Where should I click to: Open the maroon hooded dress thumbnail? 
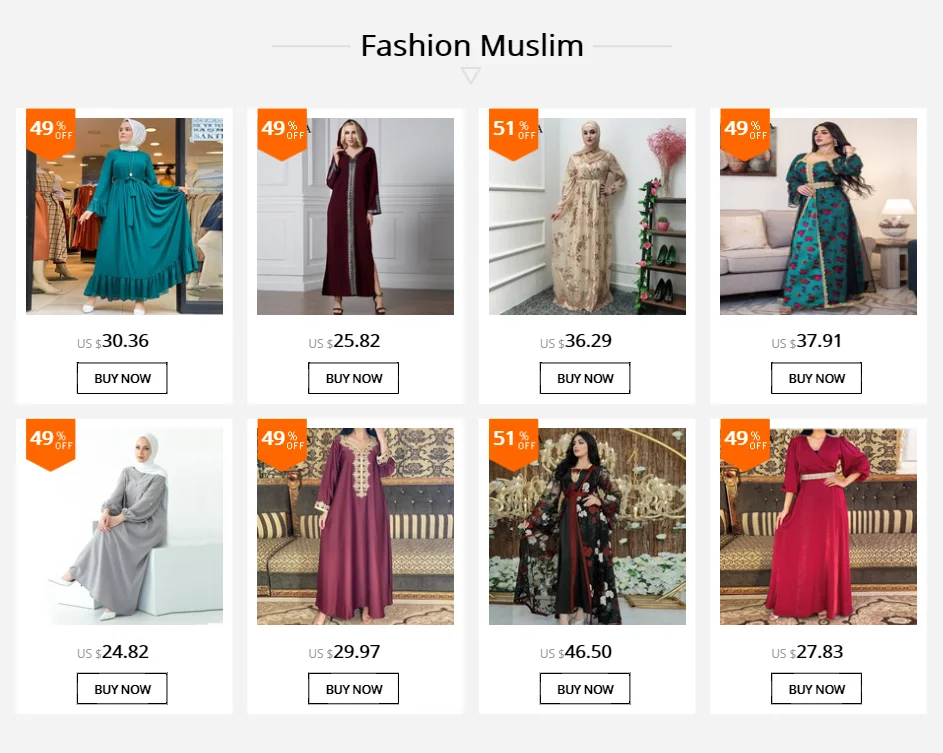point(355,216)
